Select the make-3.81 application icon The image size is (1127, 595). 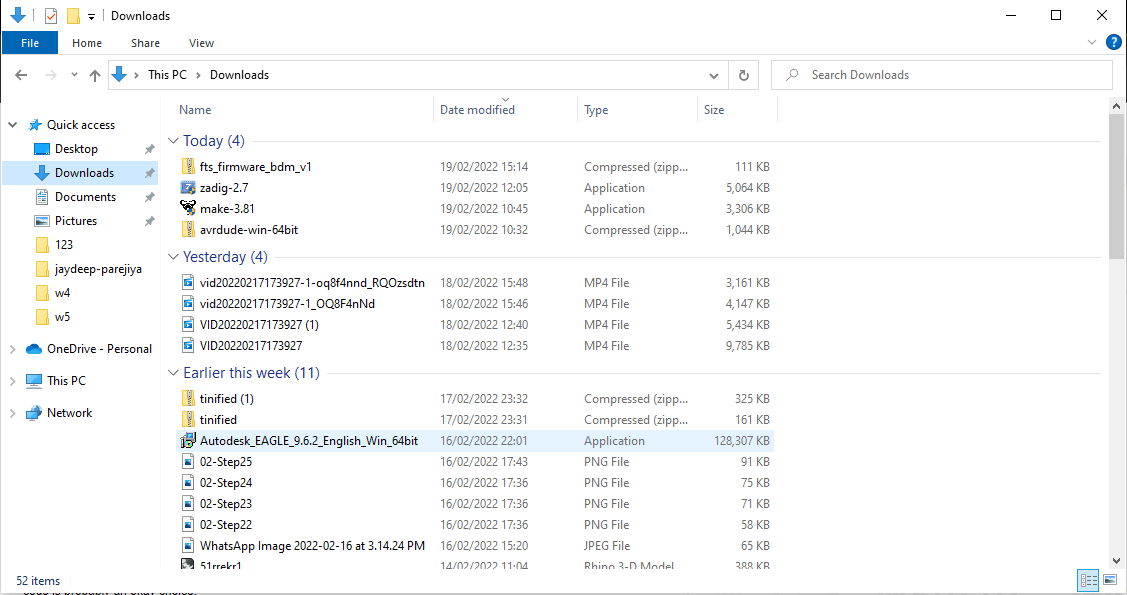pos(188,208)
